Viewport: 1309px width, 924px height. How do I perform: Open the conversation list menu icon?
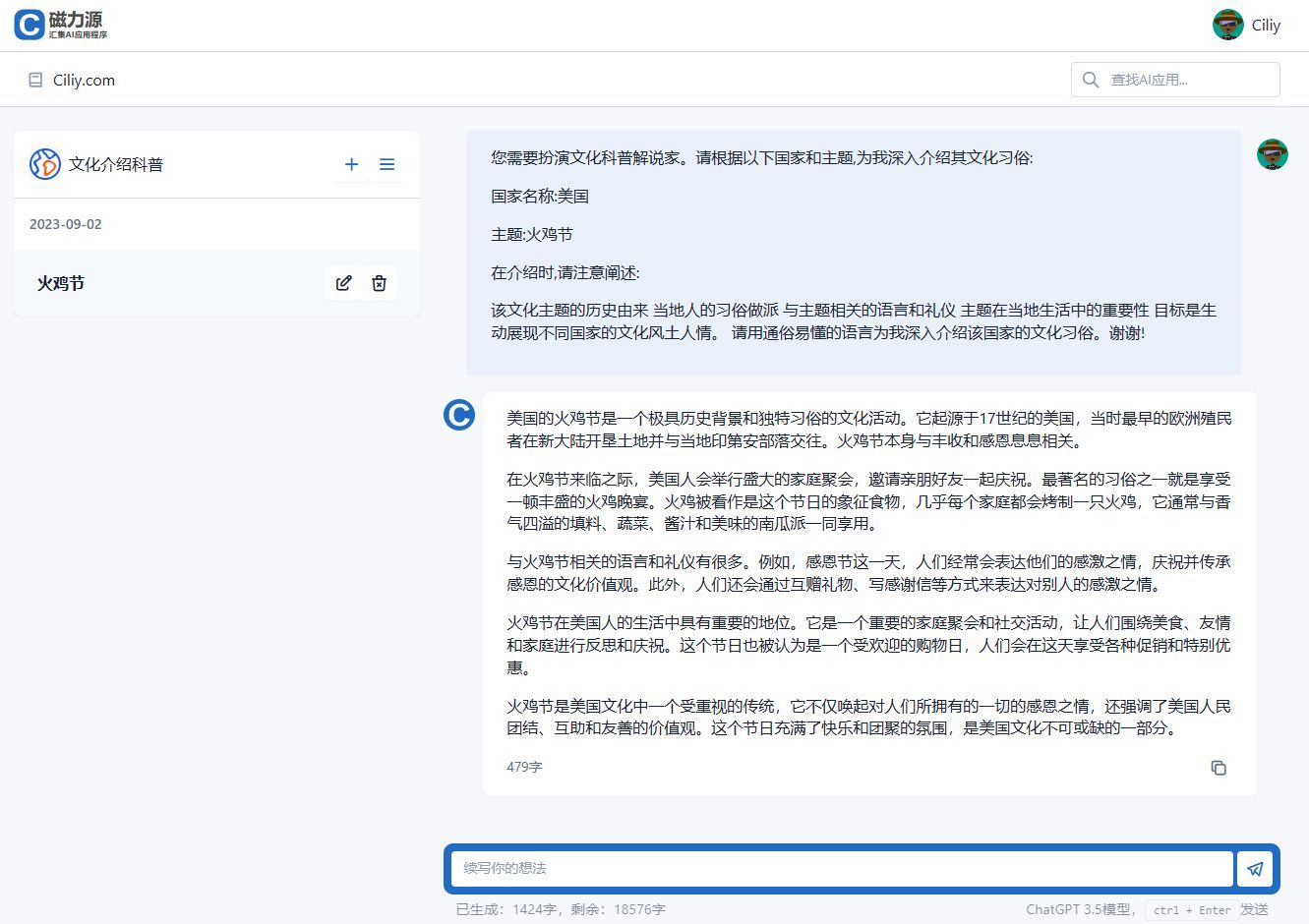(387, 164)
